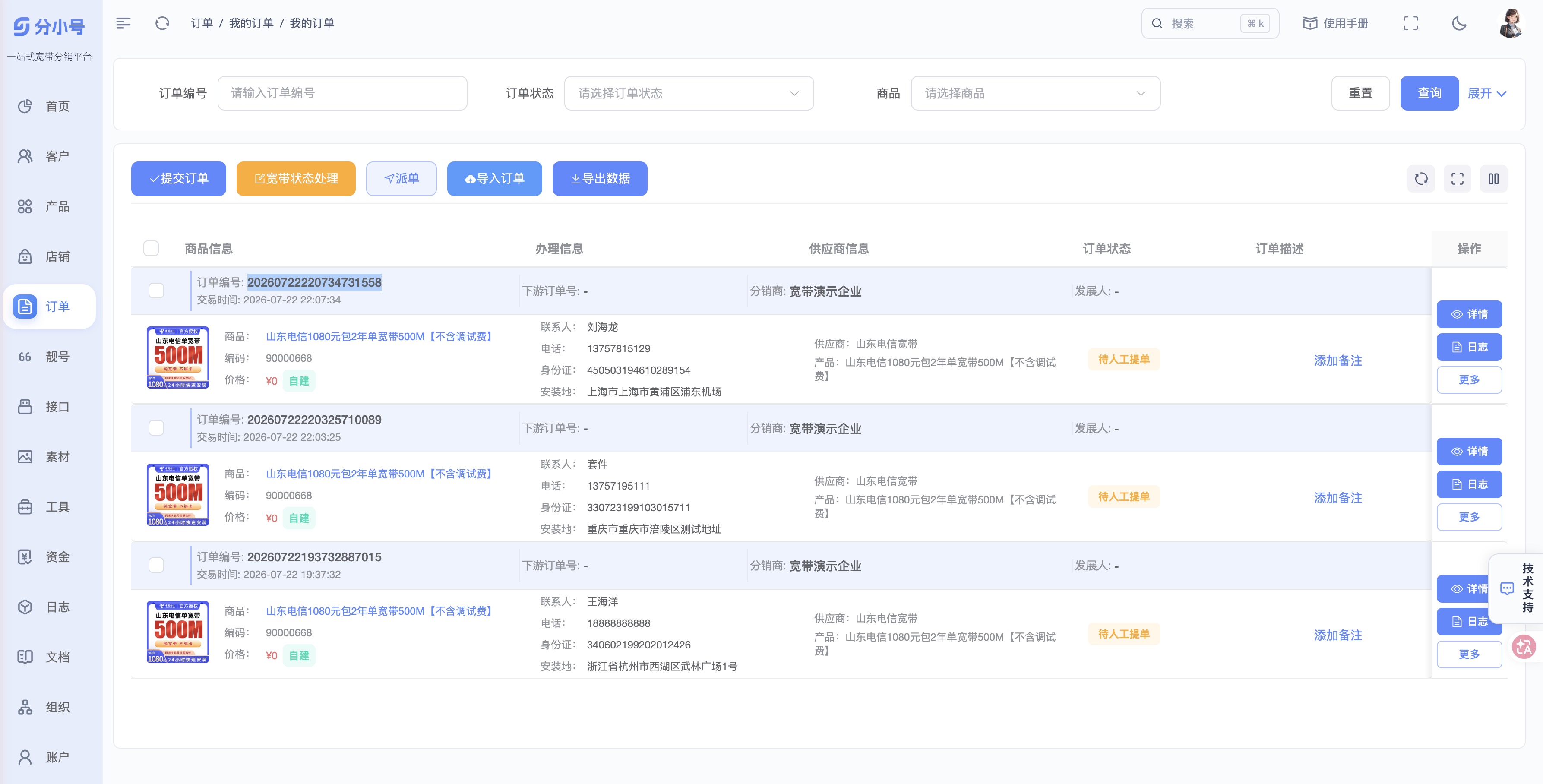Open 产品 sidebar menu
This screenshot has height=784, width=1543.
pyautogui.click(x=49, y=207)
